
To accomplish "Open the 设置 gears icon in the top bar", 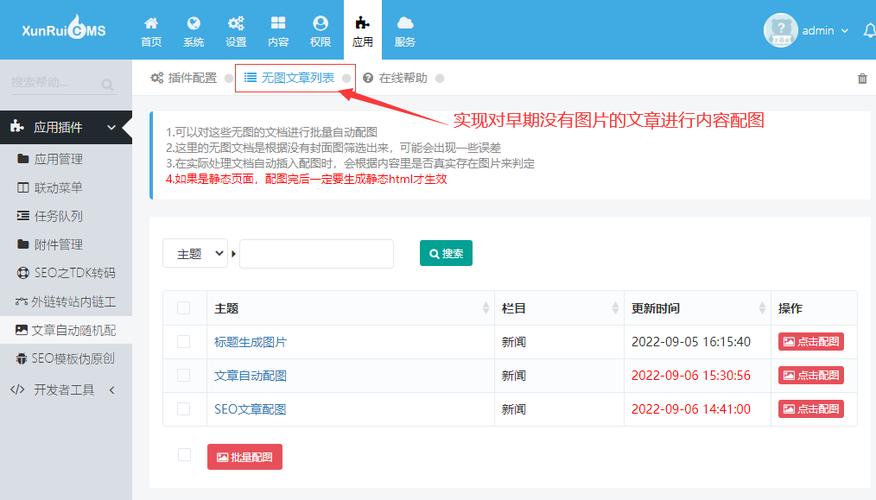I will click(x=236, y=23).
